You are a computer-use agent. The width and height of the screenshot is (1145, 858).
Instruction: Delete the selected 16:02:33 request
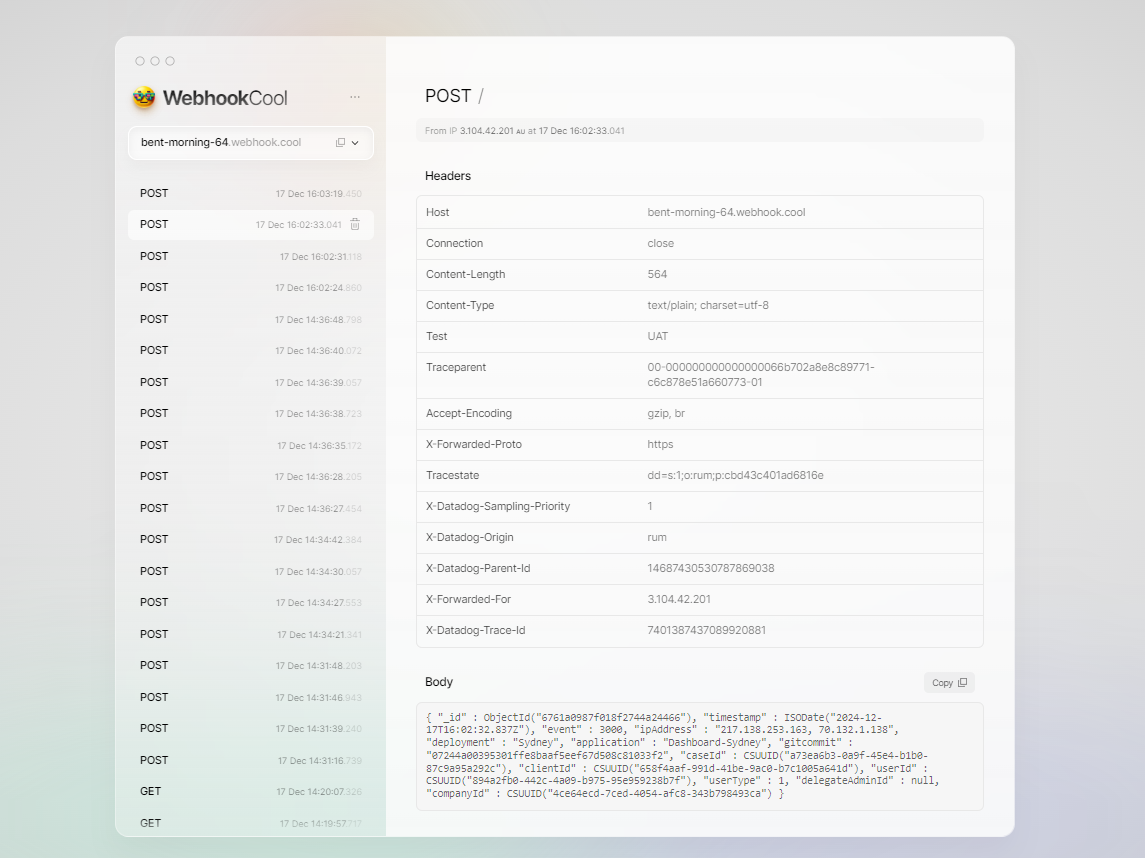[x=355, y=225]
